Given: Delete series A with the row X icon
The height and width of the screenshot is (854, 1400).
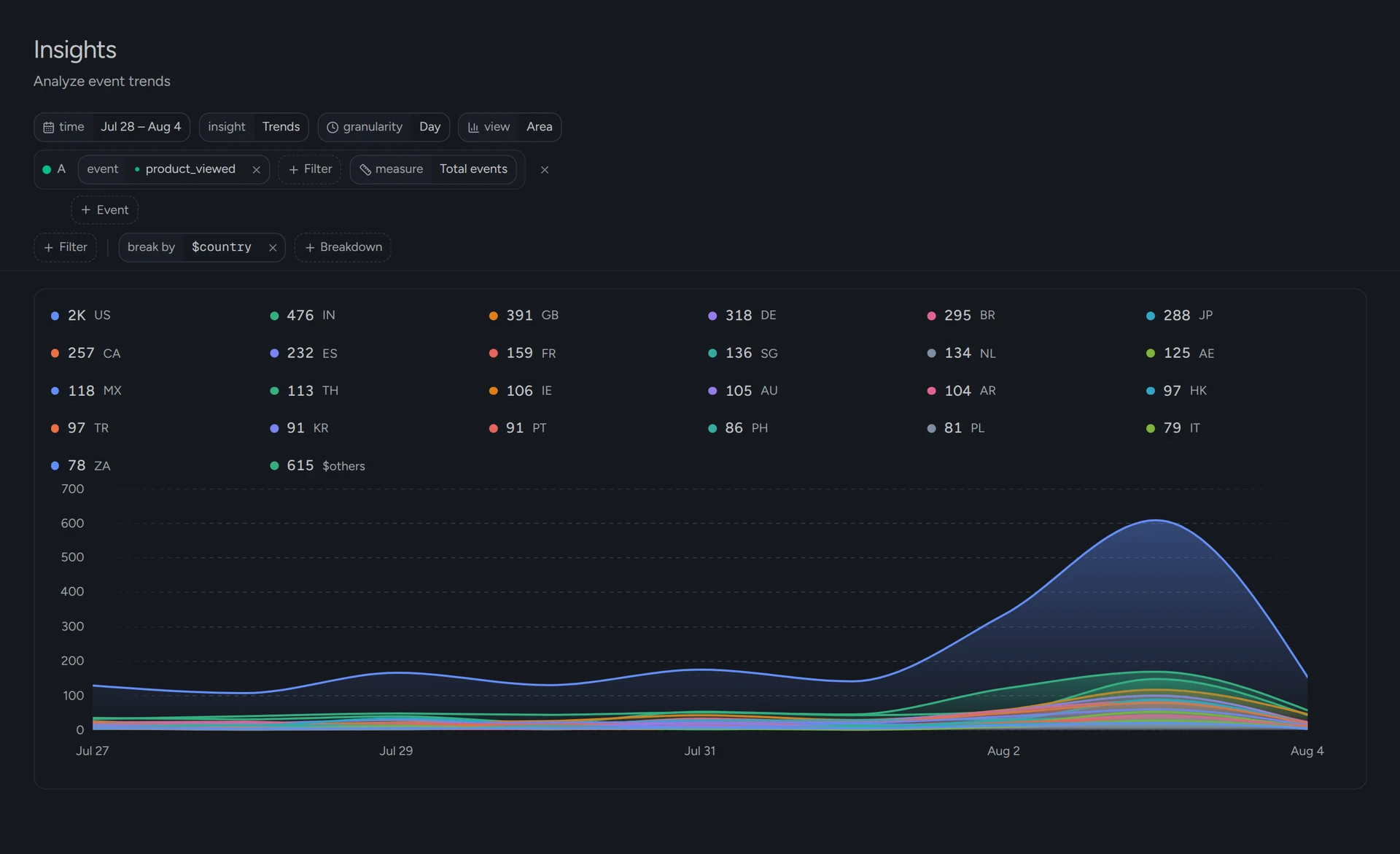Looking at the screenshot, I should tap(545, 170).
